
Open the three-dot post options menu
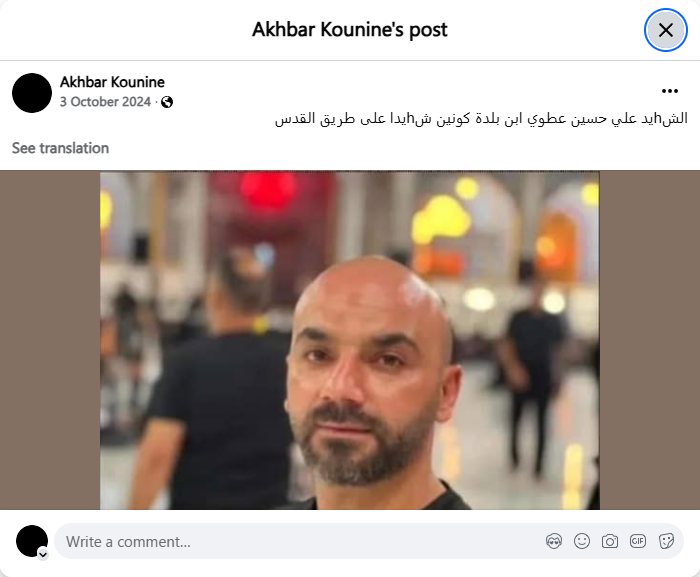[x=670, y=91]
